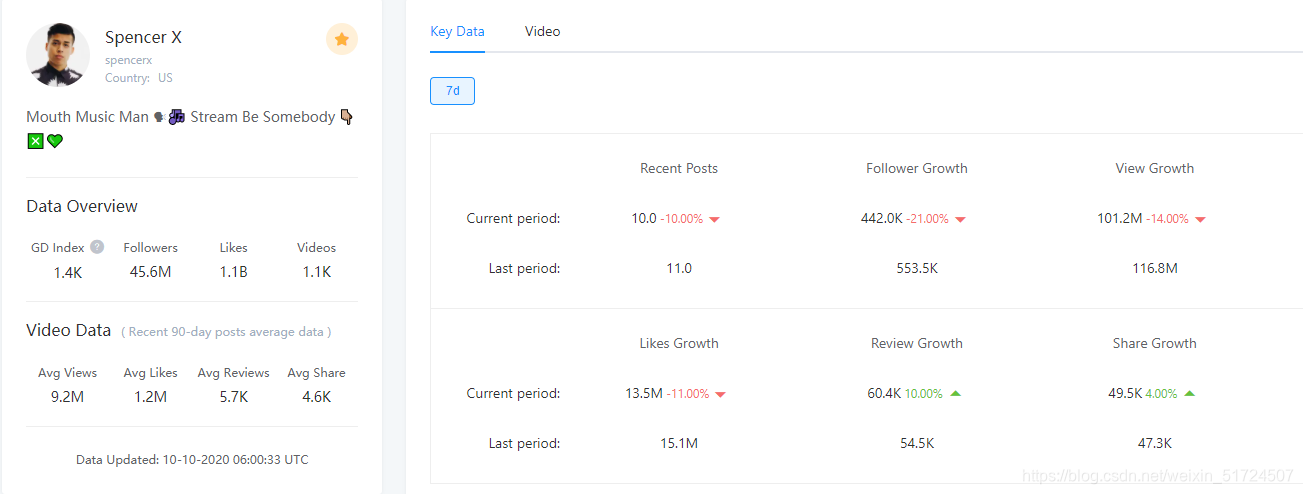Viewport: 1303px width, 494px height.
Task: Click the Review Growth green up arrow
Action: coord(955,393)
